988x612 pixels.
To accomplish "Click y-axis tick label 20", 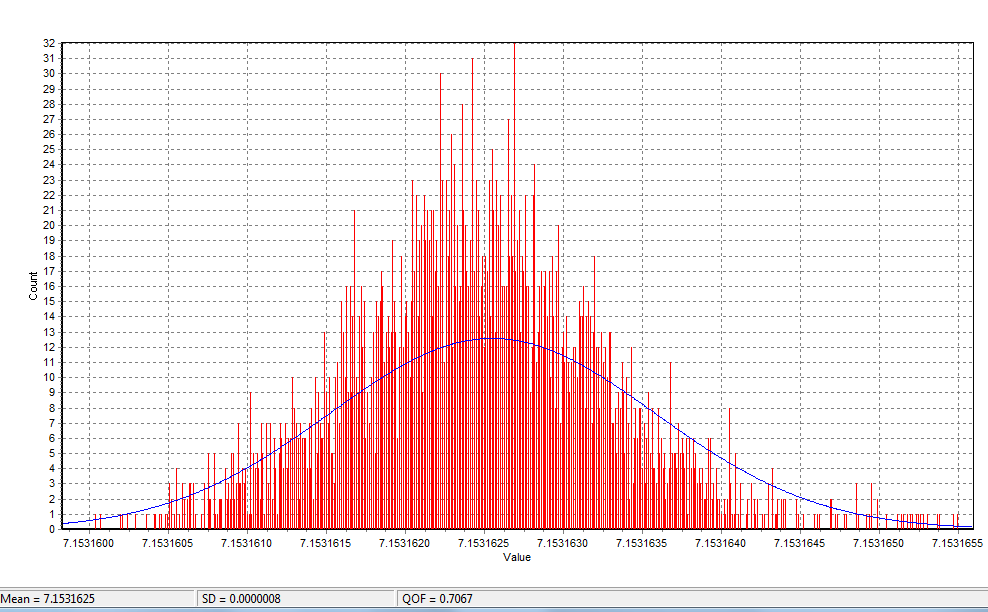I will [x=49, y=226].
